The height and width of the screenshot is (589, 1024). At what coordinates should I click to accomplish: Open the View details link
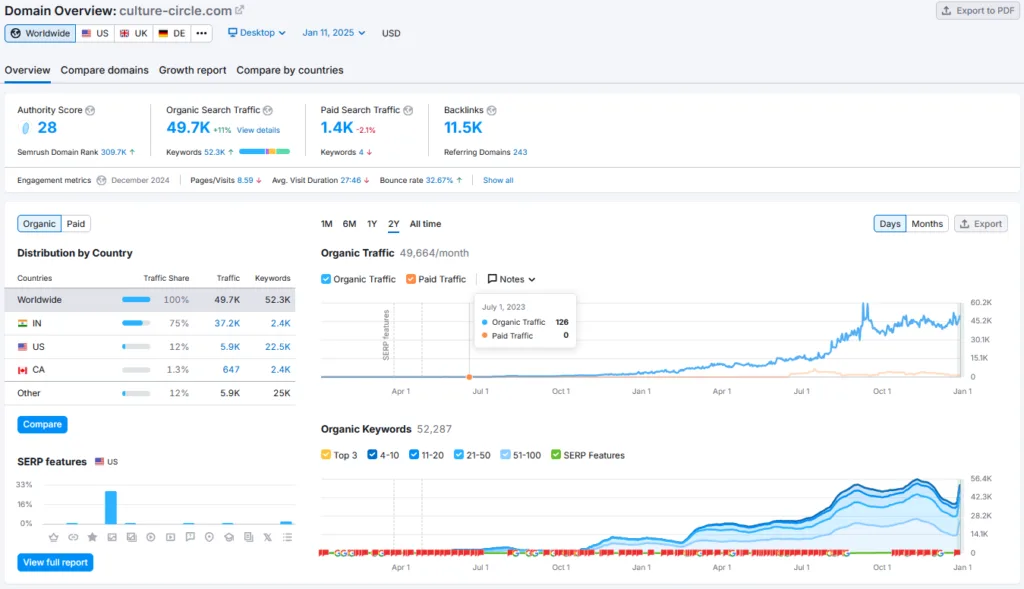click(x=258, y=130)
